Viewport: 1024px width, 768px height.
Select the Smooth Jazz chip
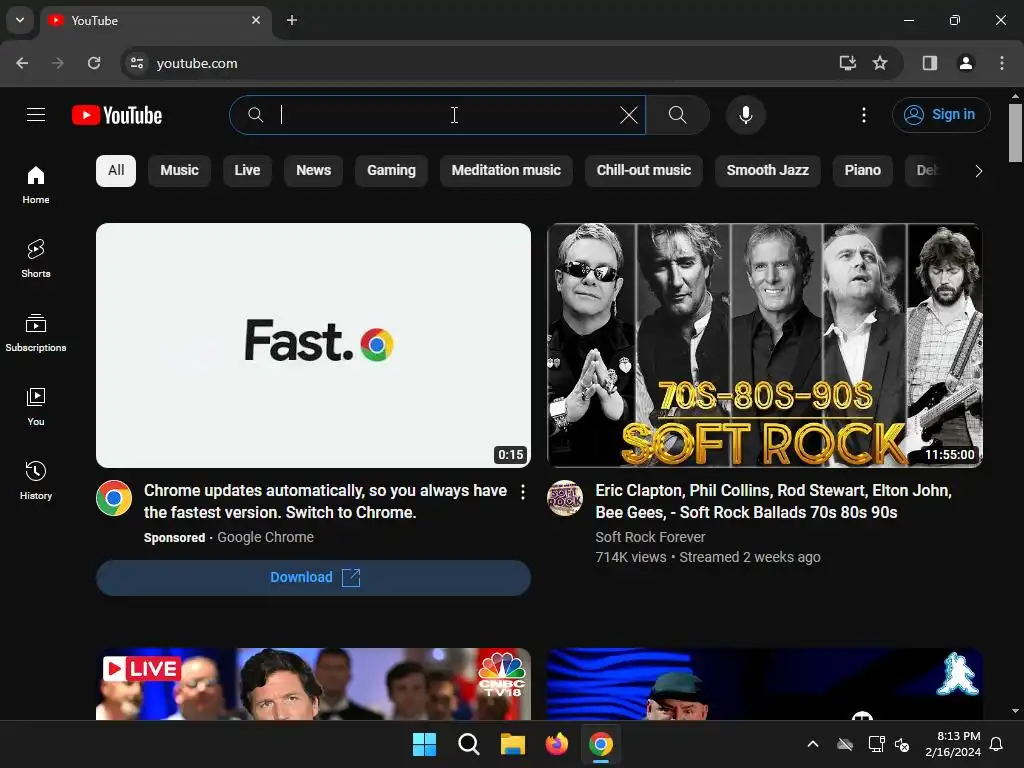[x=768, y=170]
